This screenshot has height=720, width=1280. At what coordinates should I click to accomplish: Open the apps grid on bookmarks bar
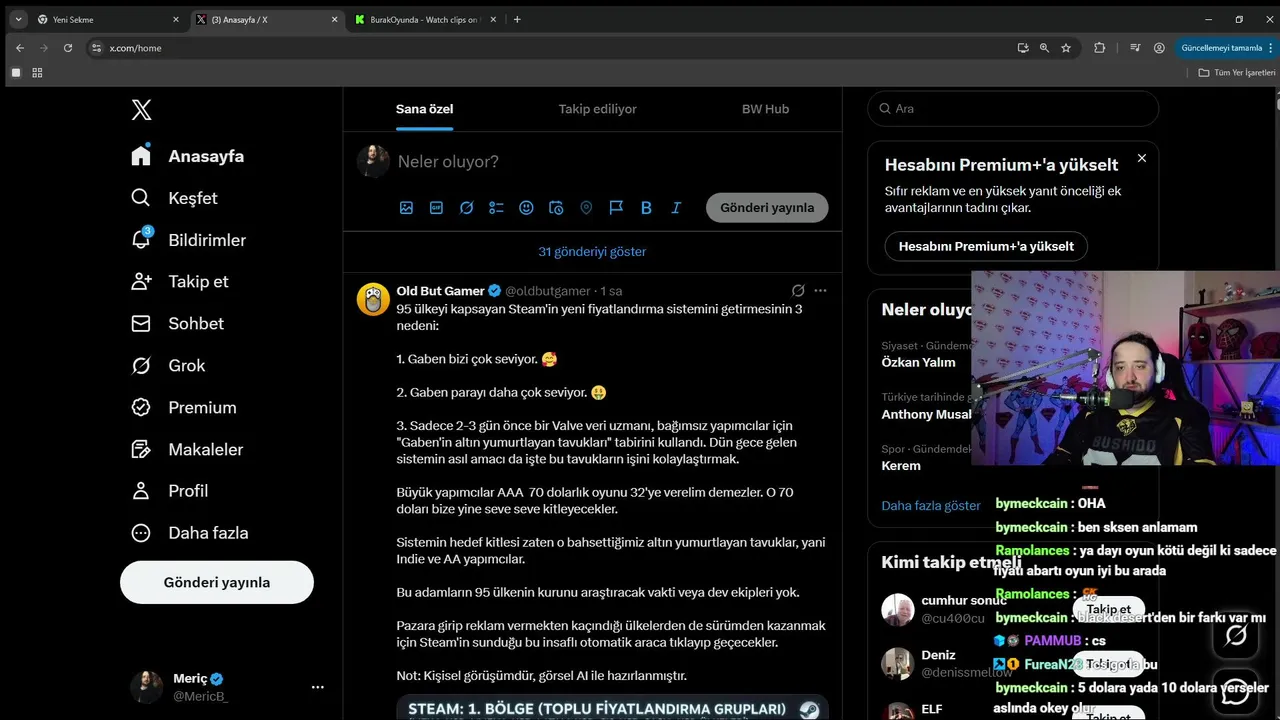click(37, 72)
